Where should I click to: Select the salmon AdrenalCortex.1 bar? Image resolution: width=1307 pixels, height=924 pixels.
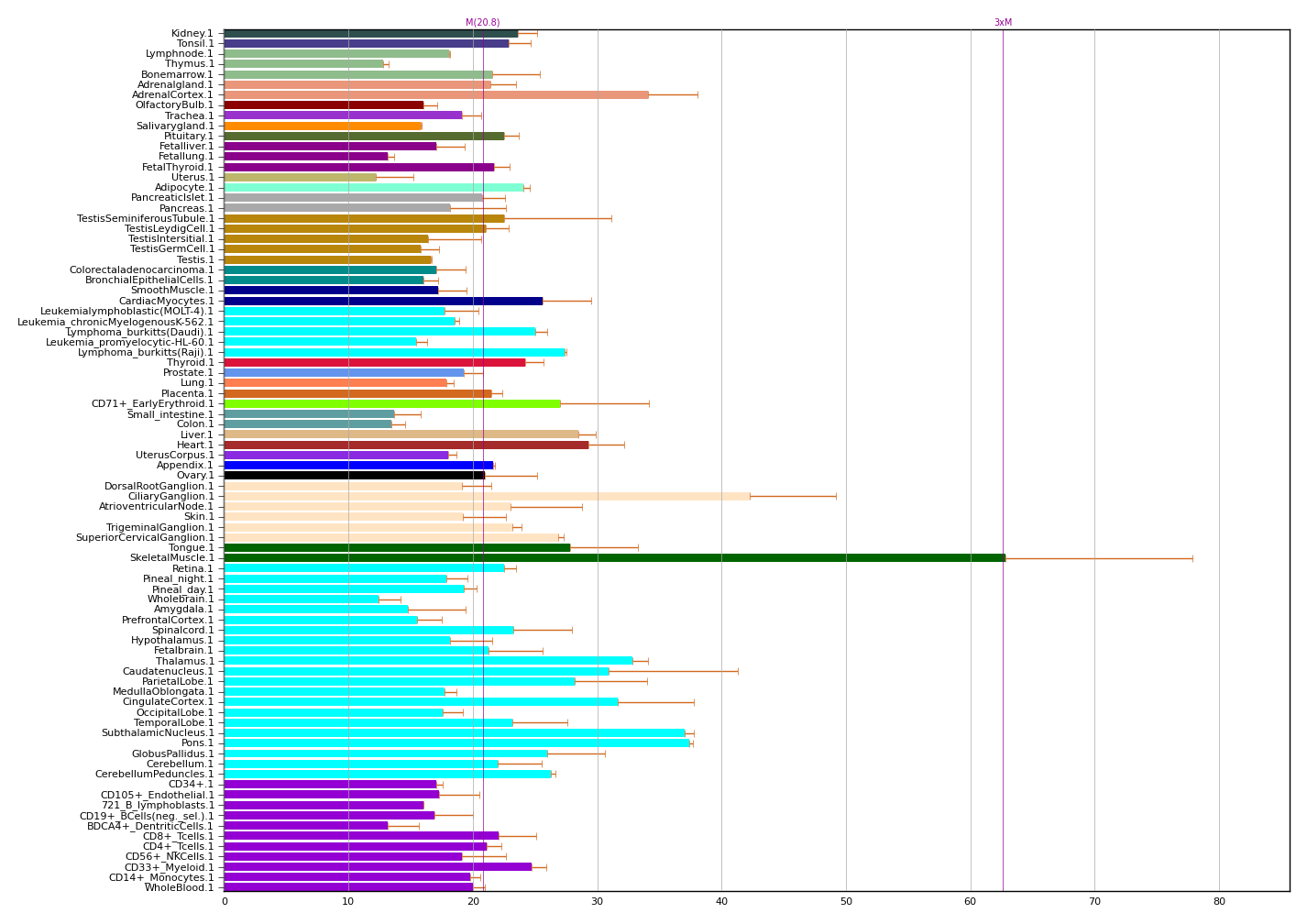click(x=435, y=94)
